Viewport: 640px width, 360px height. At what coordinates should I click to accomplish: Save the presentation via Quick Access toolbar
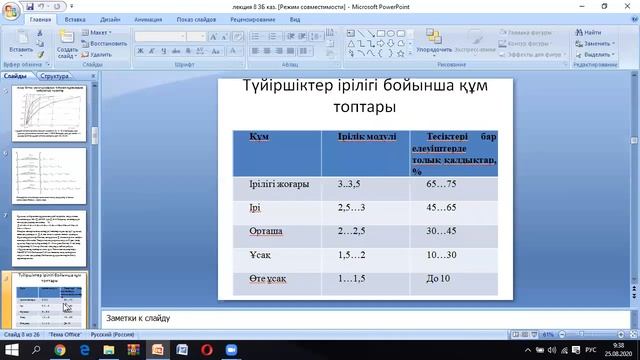point(30,7)
